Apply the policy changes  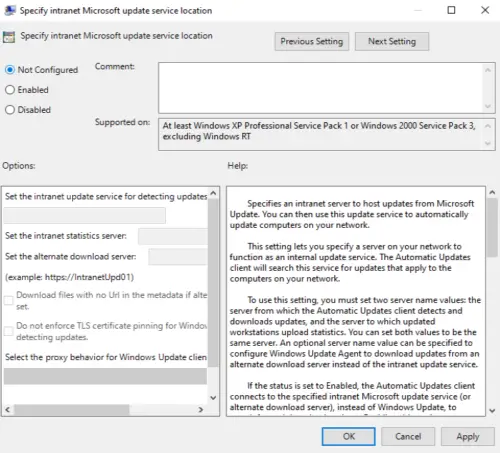(468, 436)
